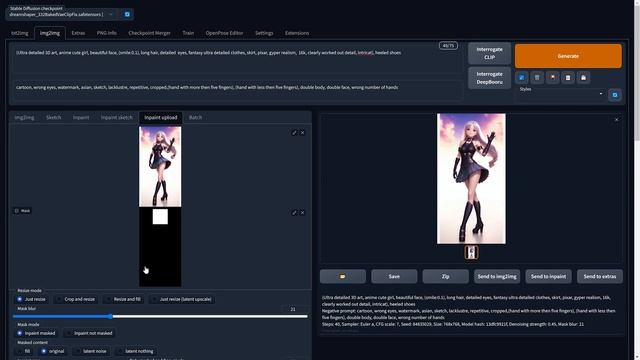Open the Settings tab
The height and width of the screenshot is (360, 640).
[264, 33]
